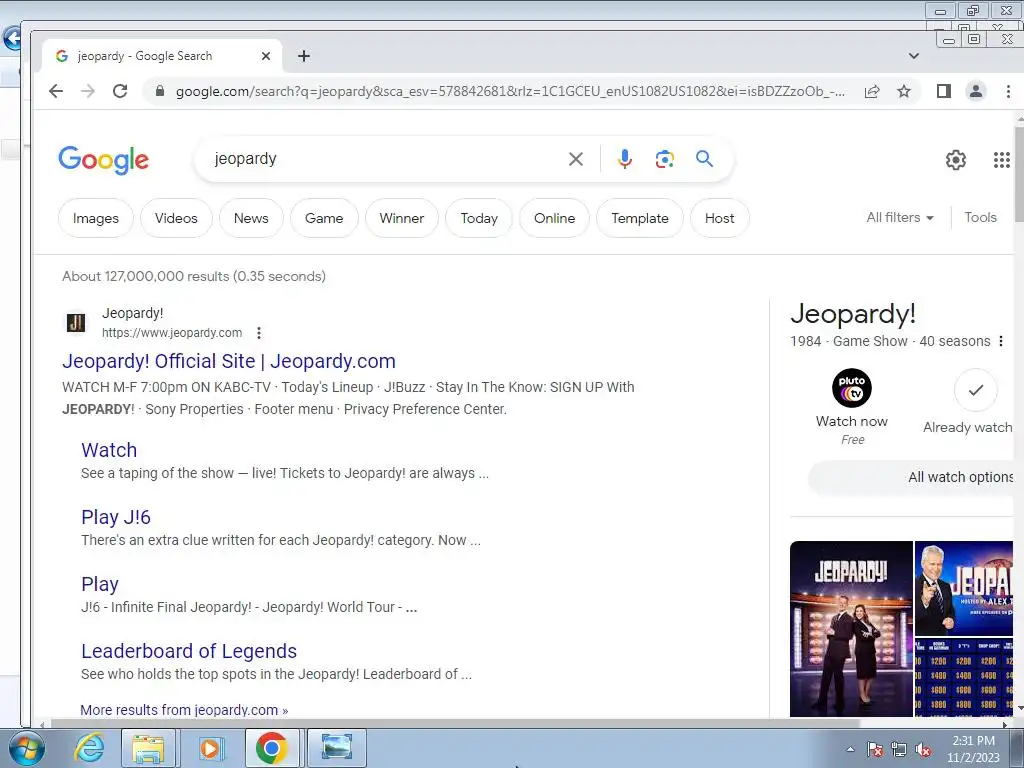
Task: Select the Online filter chip
Action: 554,218
